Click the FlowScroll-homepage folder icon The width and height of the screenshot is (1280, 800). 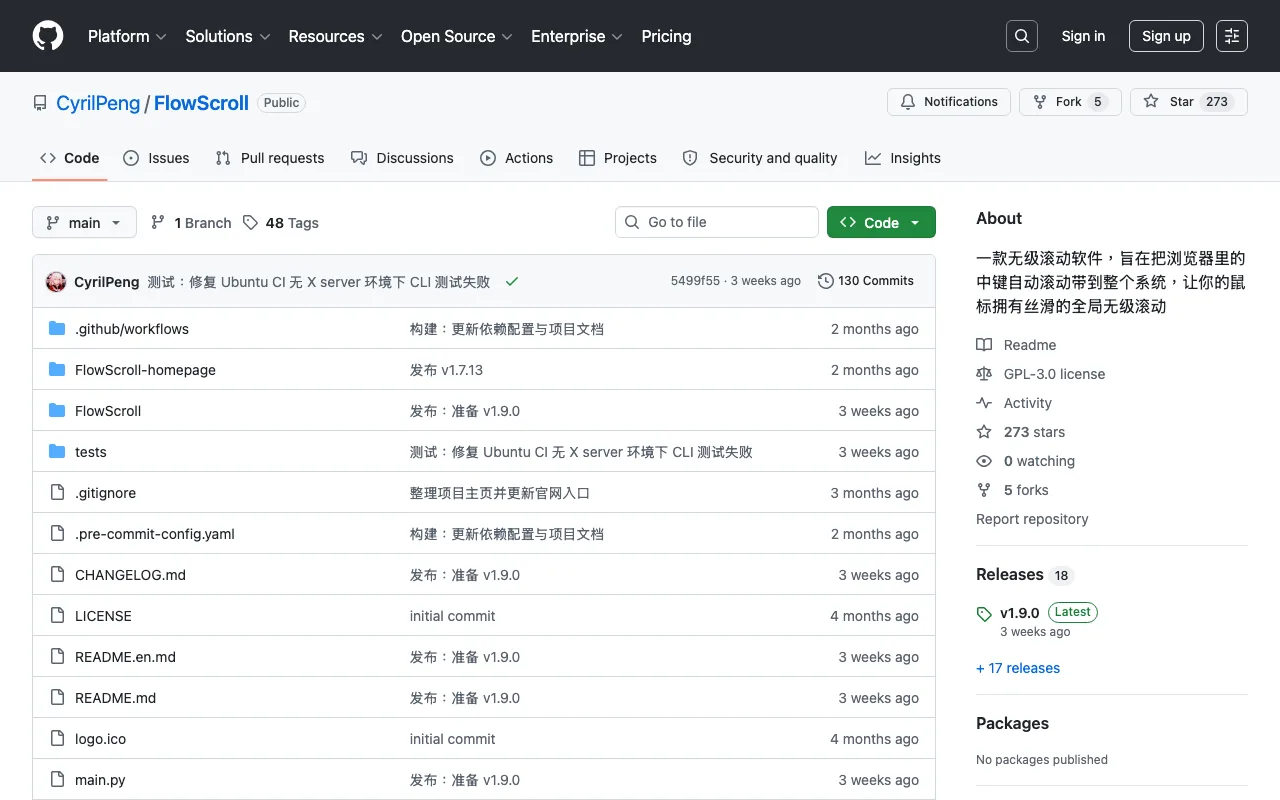pos(57,370)
